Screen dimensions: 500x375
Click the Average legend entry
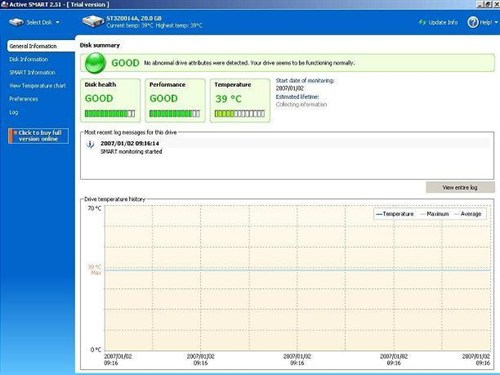[x=468, y=214]
